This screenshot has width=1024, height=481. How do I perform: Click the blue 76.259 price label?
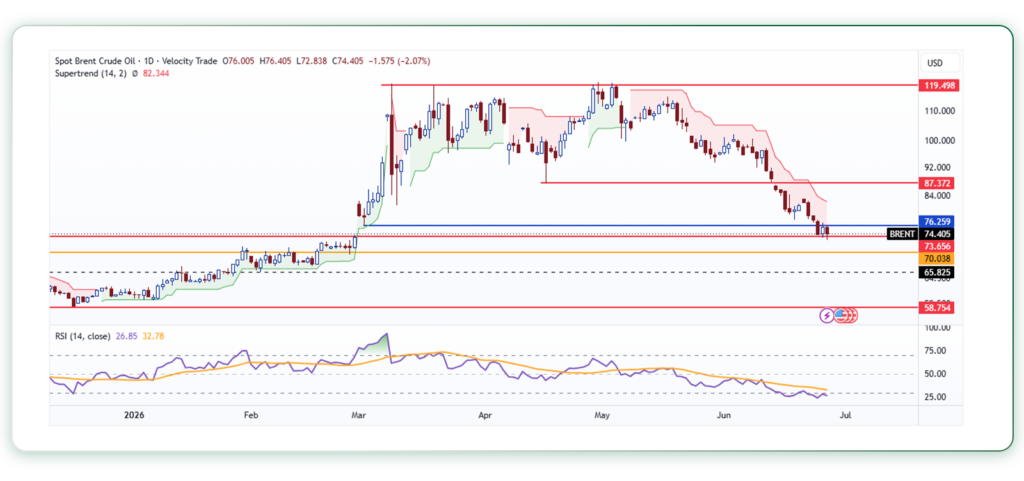936,221
